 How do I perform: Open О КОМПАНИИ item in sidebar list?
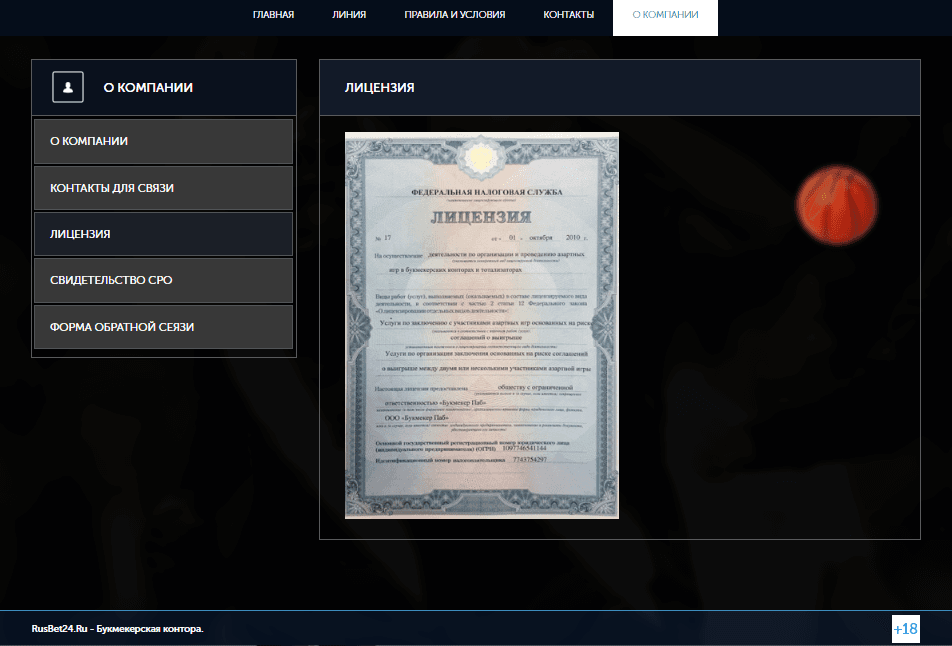tap(163, 142)
